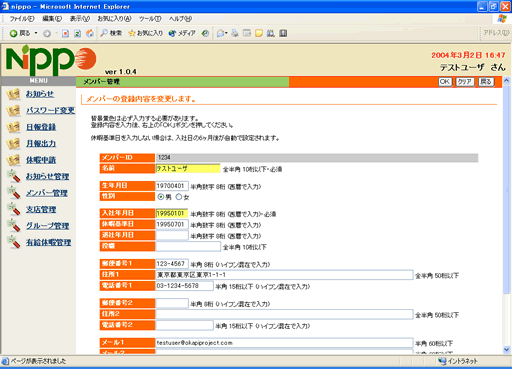Click the last toolbar icon after Research
The width and height of the screenshot is (512, 369).
(283, 33)
